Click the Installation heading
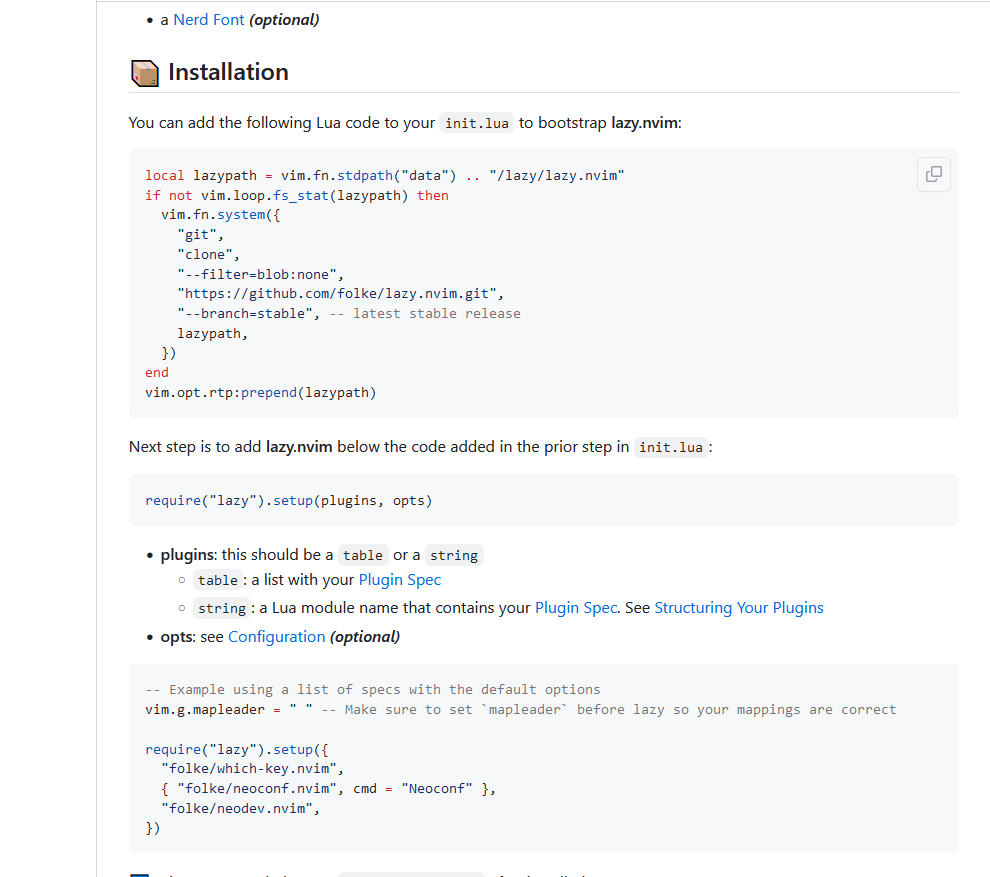 [228, 72]
